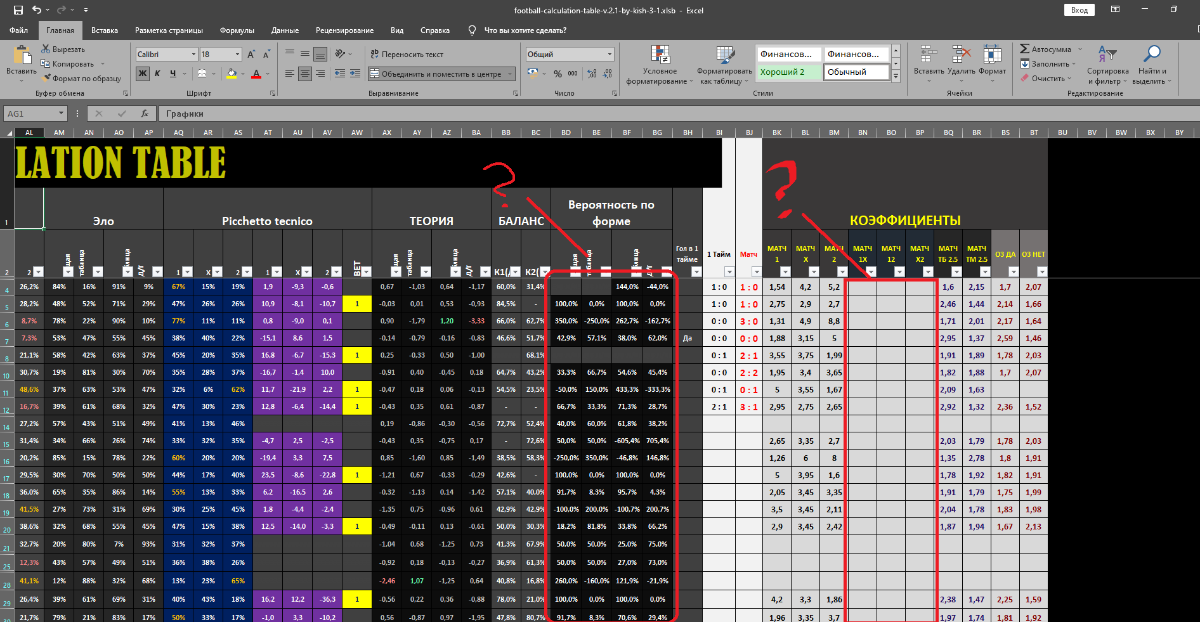Viewport: 1200px width, 622px height.
Task: Activate the Формат по образцу format painter
Action: click(81, 77)
